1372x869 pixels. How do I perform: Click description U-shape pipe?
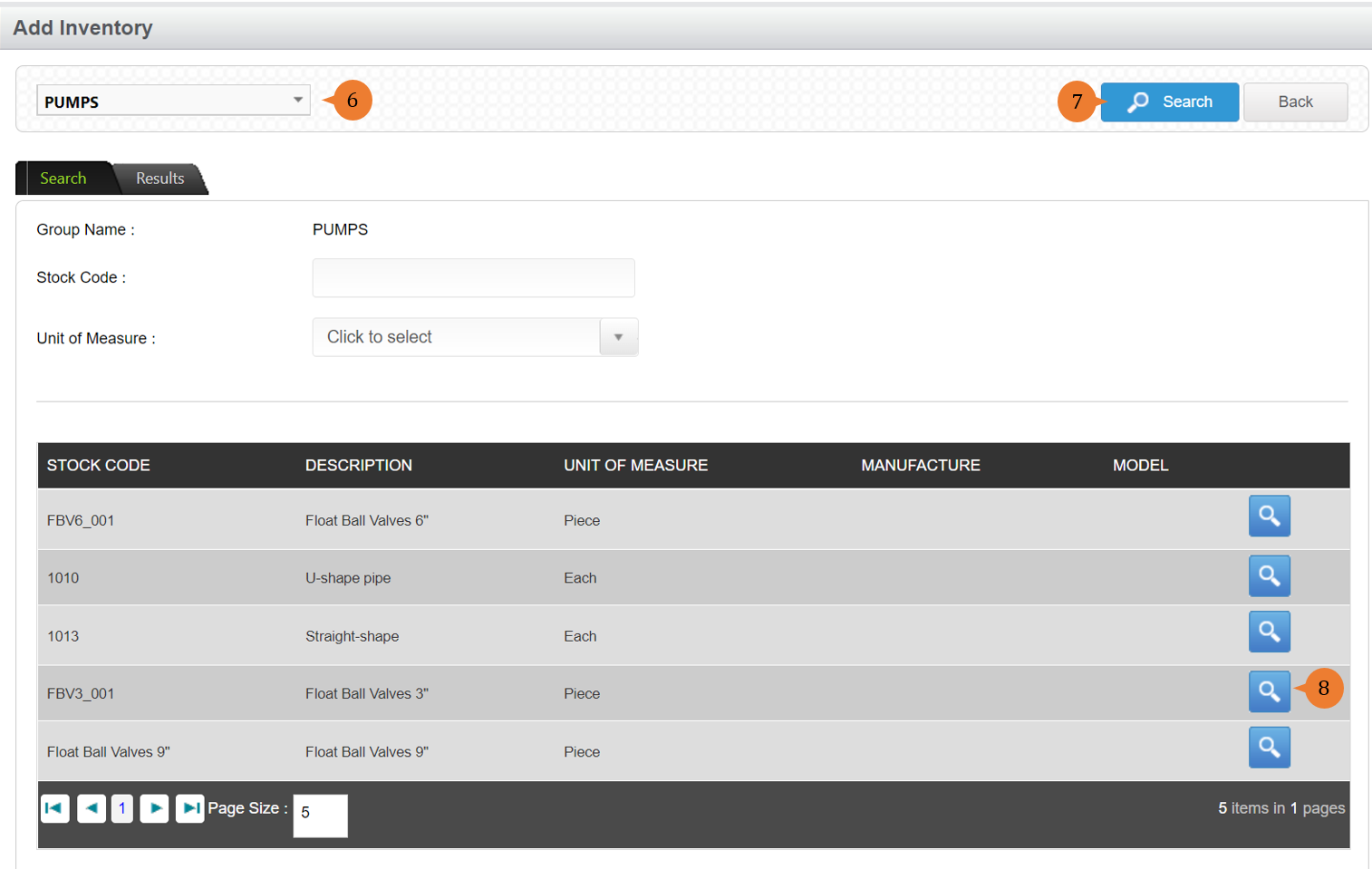click(348, 578)
